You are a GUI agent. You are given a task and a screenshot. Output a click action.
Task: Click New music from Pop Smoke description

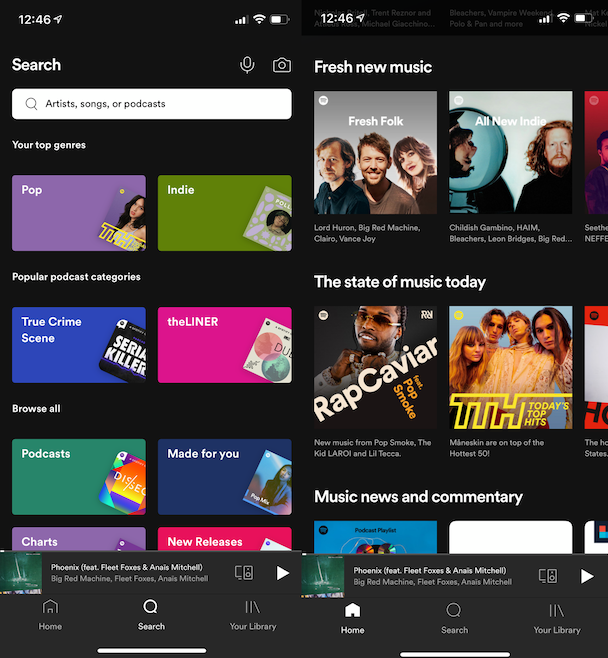[373, 448]
